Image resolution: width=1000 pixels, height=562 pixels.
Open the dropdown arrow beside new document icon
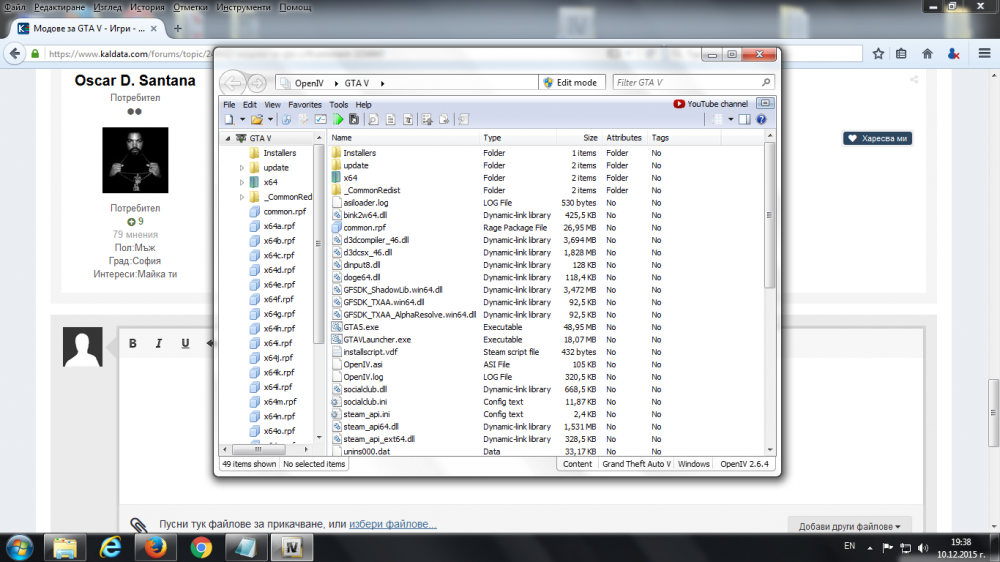[242, 119]
